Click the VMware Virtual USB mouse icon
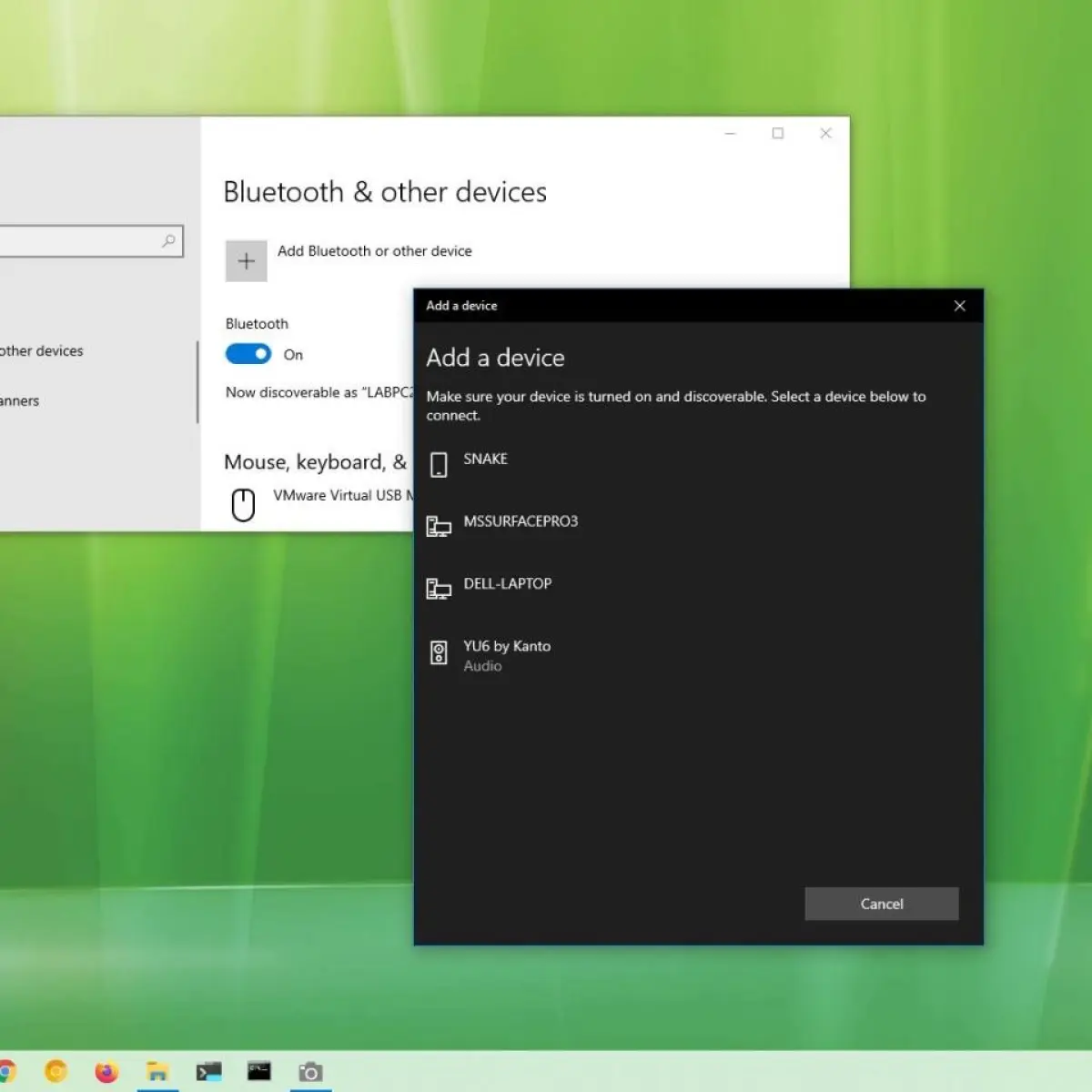Screen dimensions: 1092x1092 click(x=243, y=504)
